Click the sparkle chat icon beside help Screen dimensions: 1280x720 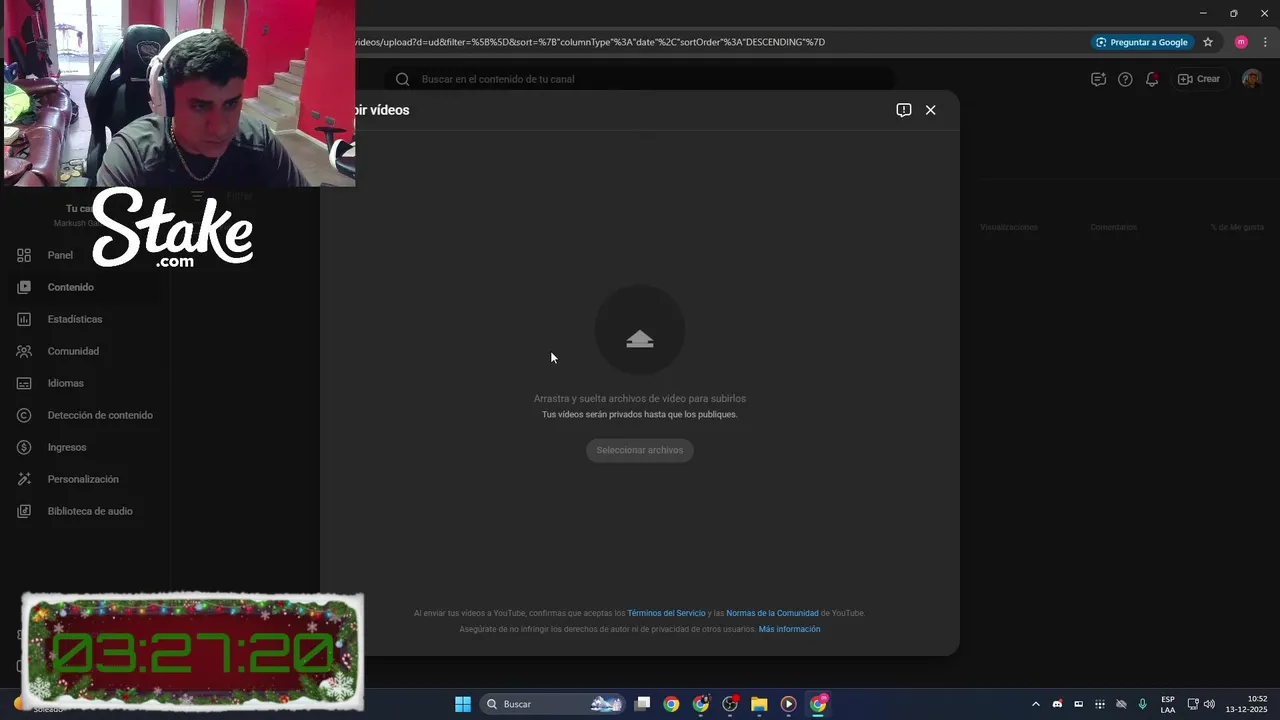[1098, 79]
